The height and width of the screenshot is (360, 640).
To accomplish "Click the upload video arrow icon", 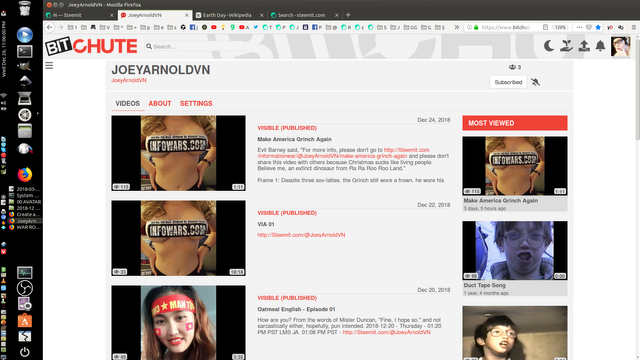I will pyautogui.click(x=584, y=46).
